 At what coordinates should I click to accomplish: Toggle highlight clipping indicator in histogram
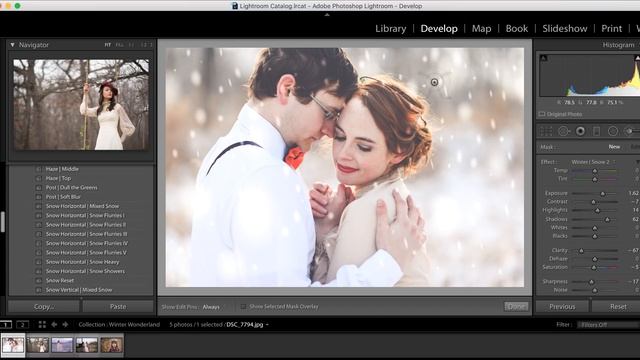click(637, 58)
